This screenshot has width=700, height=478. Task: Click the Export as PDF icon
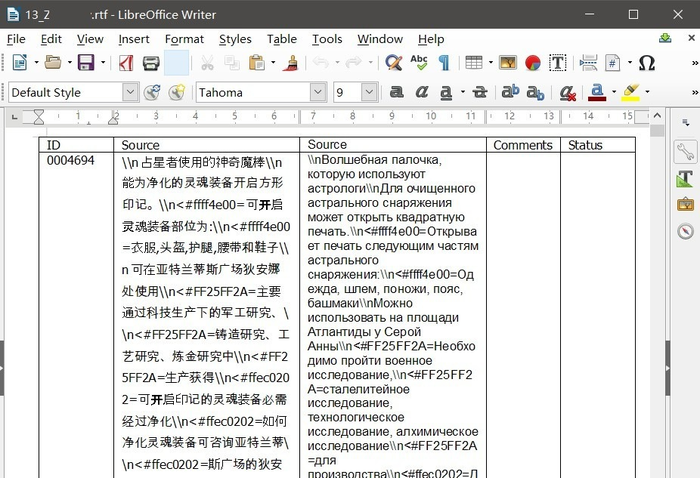tap(125, 63)
